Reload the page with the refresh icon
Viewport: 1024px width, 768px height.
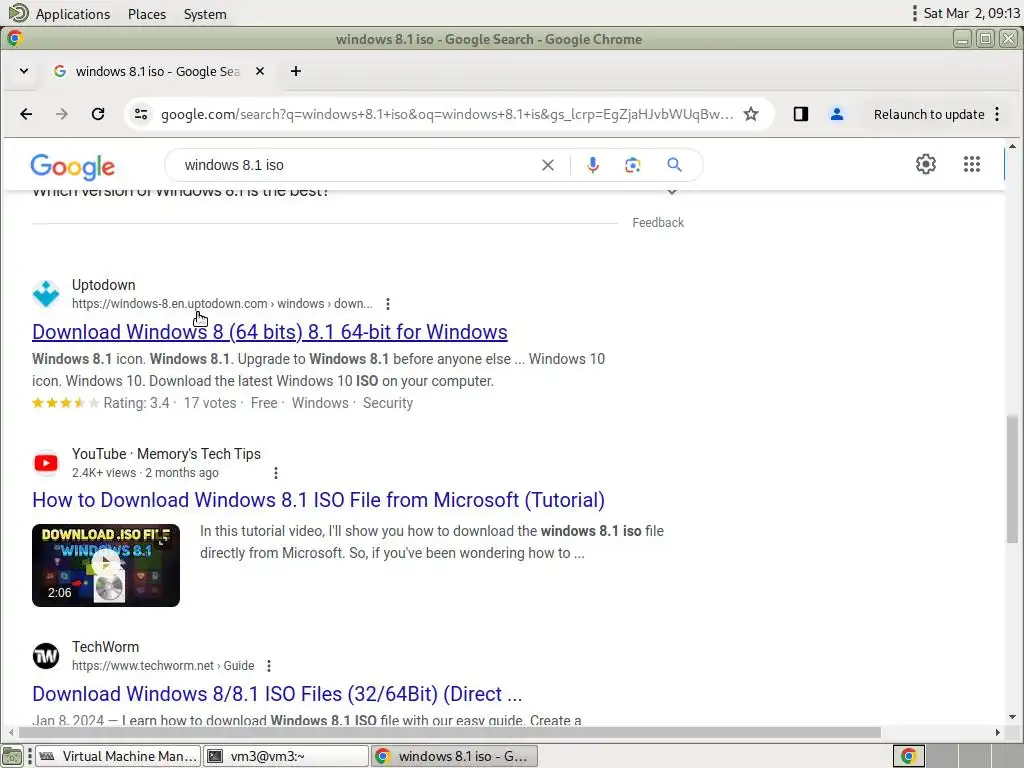click(x=98, y=114)
